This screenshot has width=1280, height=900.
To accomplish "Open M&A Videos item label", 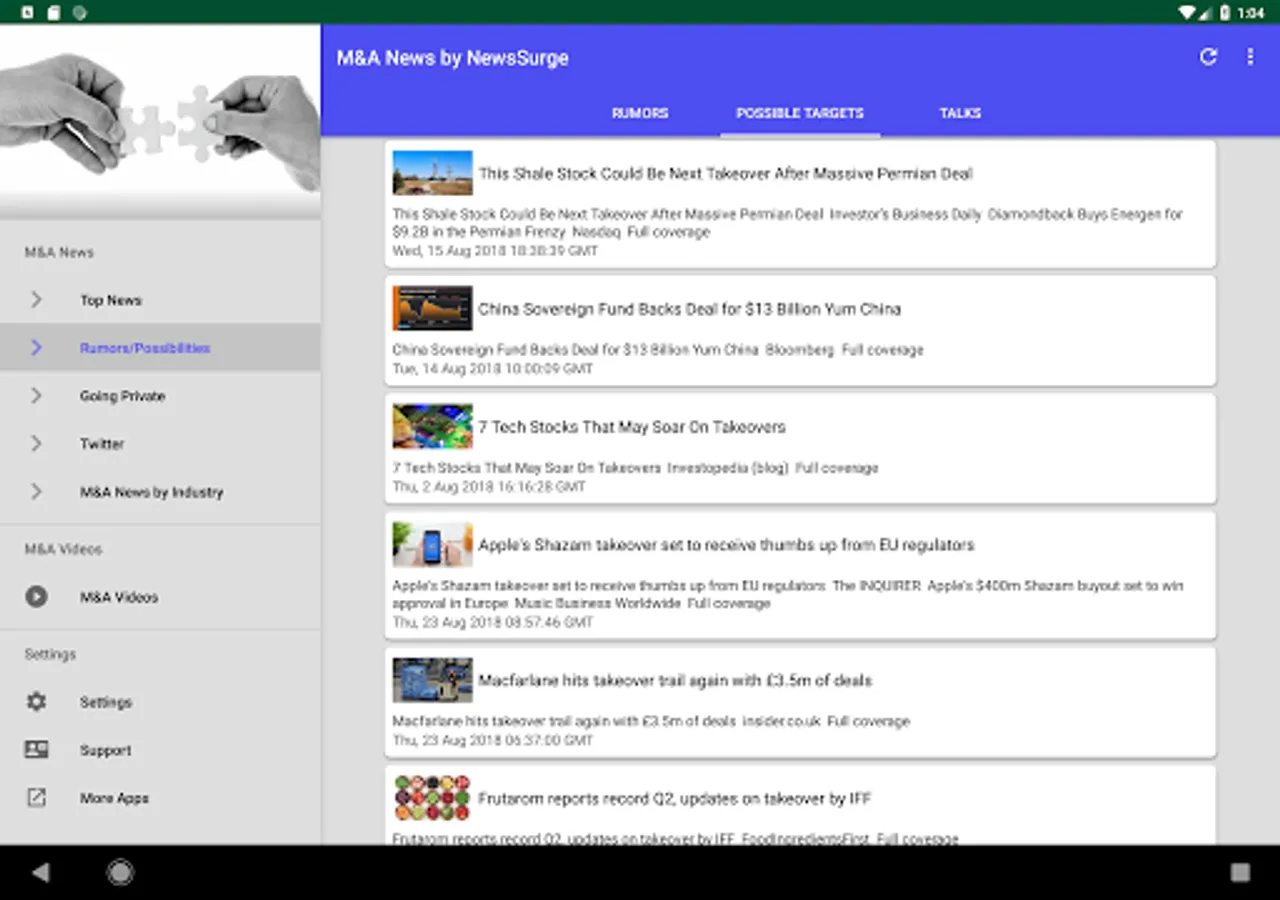I will coord(119,597).
